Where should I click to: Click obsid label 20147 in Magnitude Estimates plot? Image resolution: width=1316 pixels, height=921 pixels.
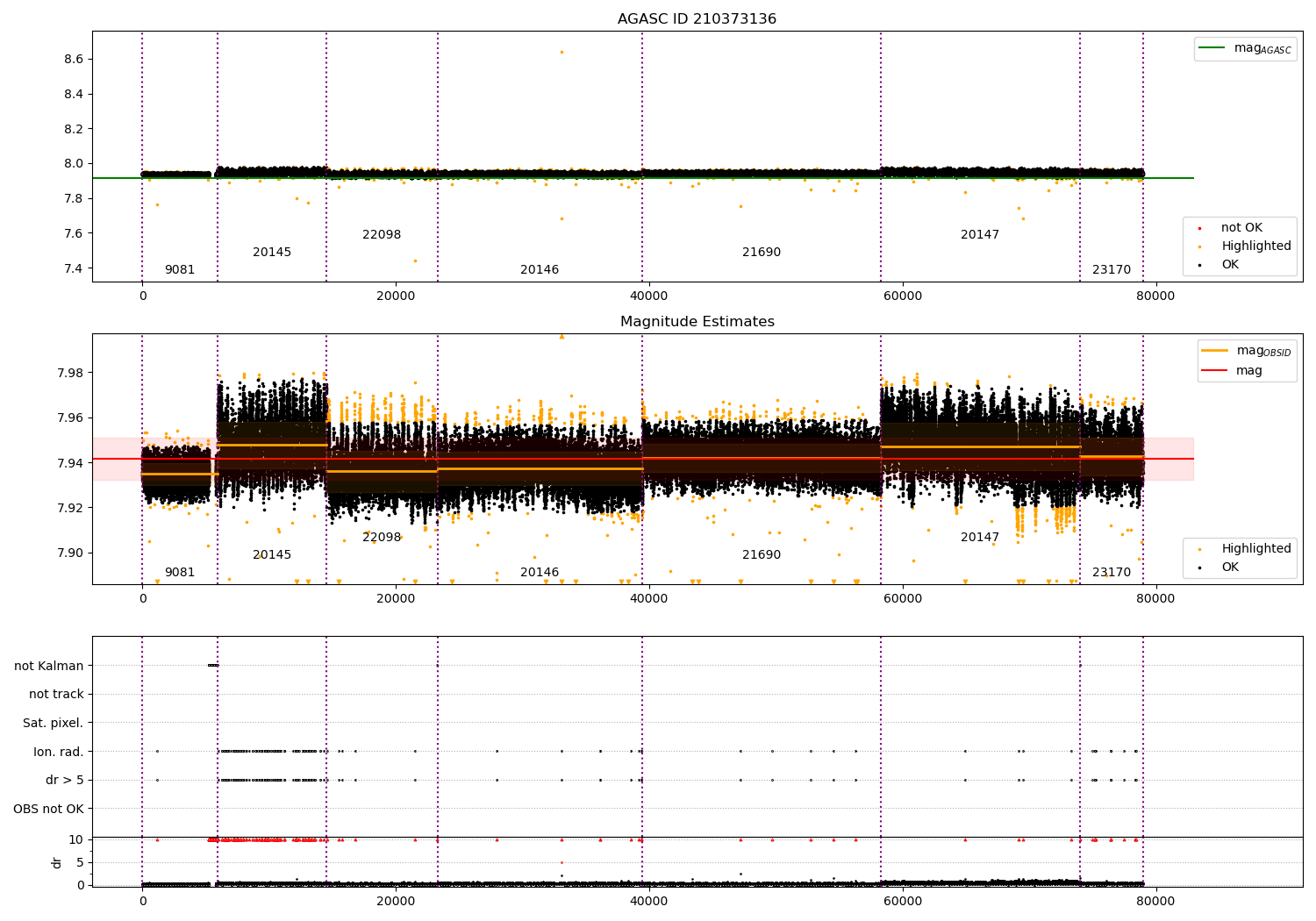pos(980,537)
